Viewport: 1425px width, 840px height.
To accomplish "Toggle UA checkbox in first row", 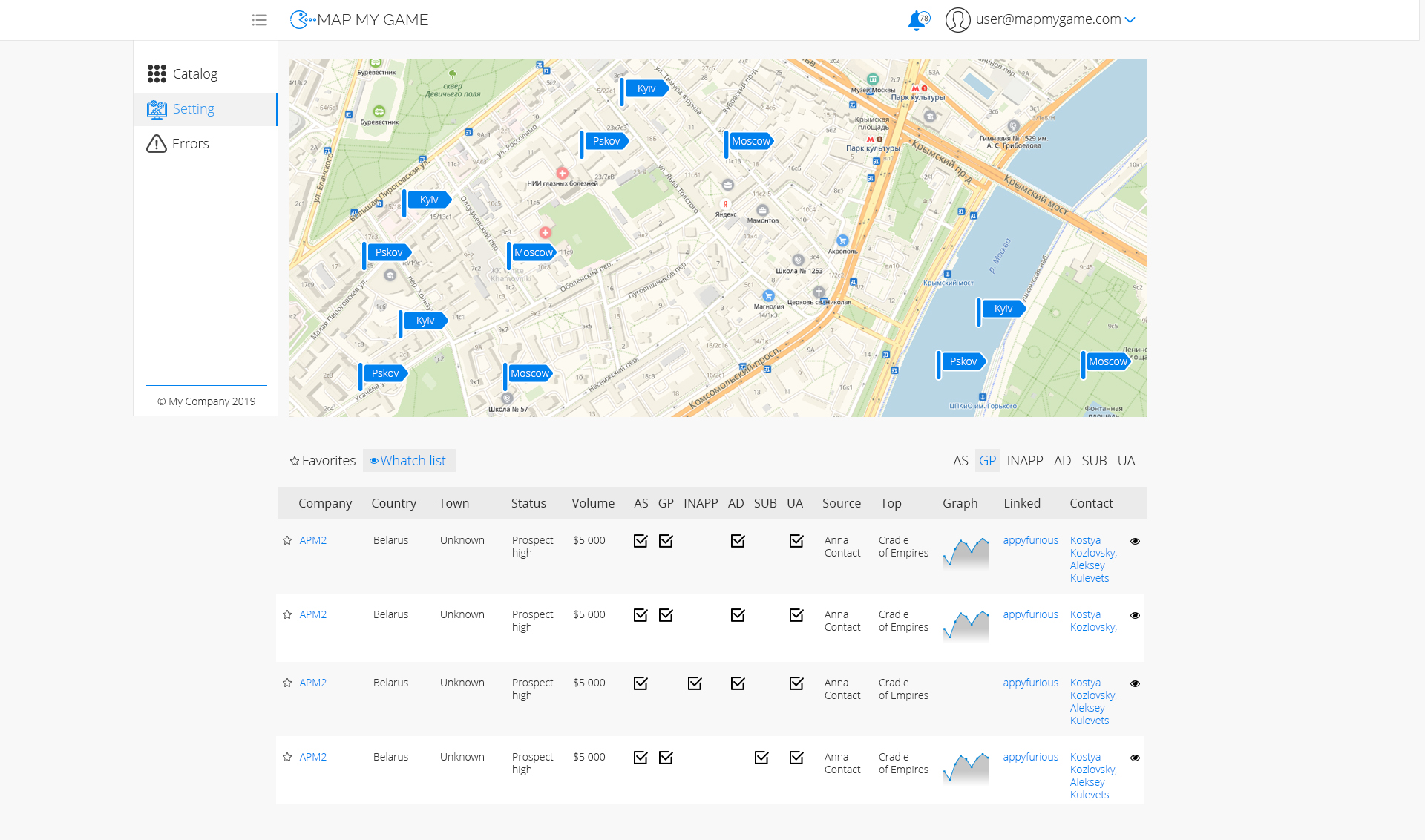I will click(796, 541).
